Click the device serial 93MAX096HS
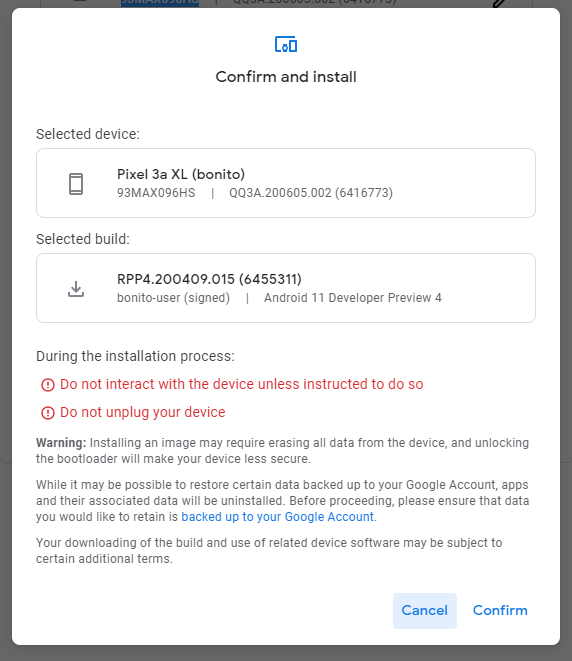The width and height of the screenshot is (572, 661). [x=156, y=193]
